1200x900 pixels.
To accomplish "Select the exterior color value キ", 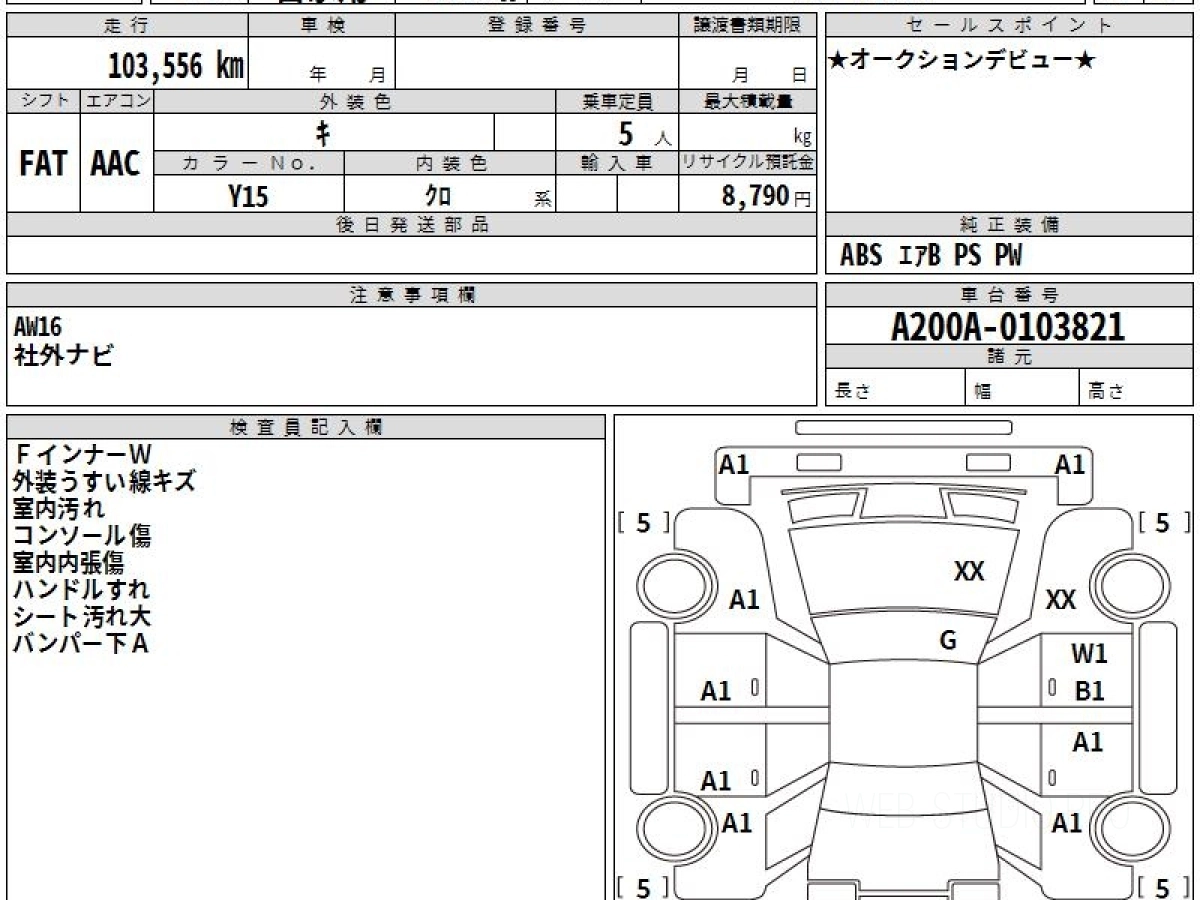I will pyautogui.click(x=323, y=132).
